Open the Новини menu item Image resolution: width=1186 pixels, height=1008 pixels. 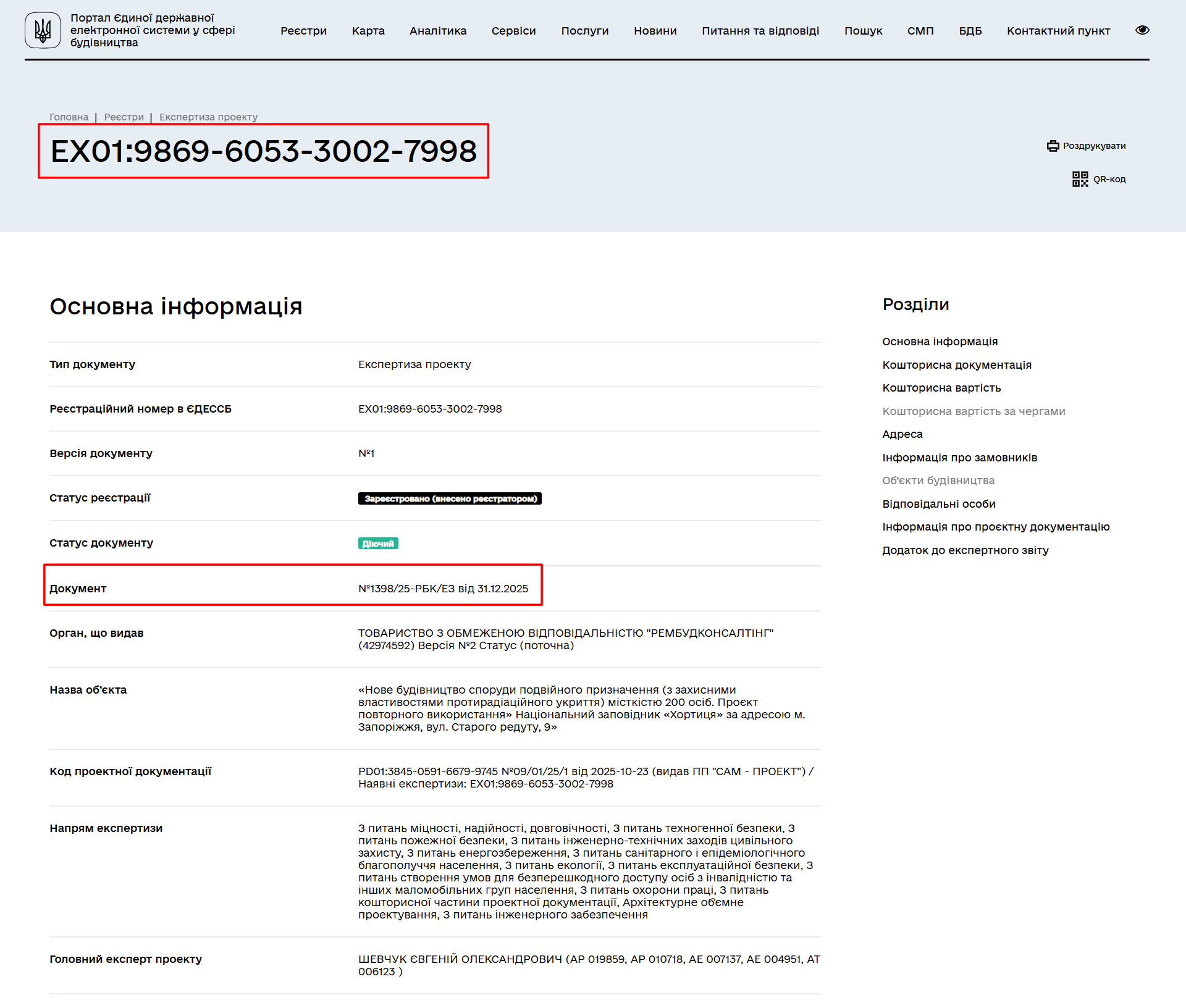(x=655, y=31)
